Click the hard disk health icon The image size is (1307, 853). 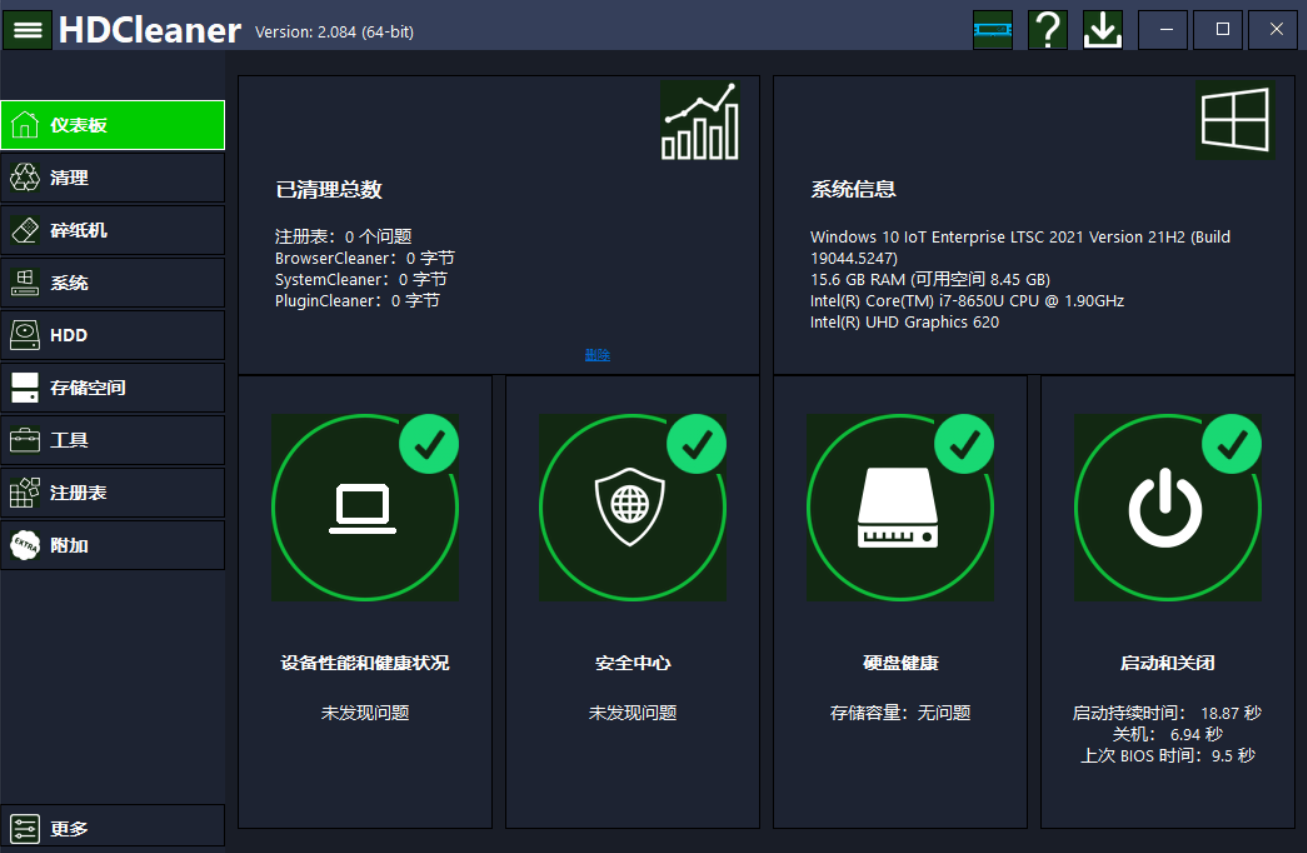(898, 508)
